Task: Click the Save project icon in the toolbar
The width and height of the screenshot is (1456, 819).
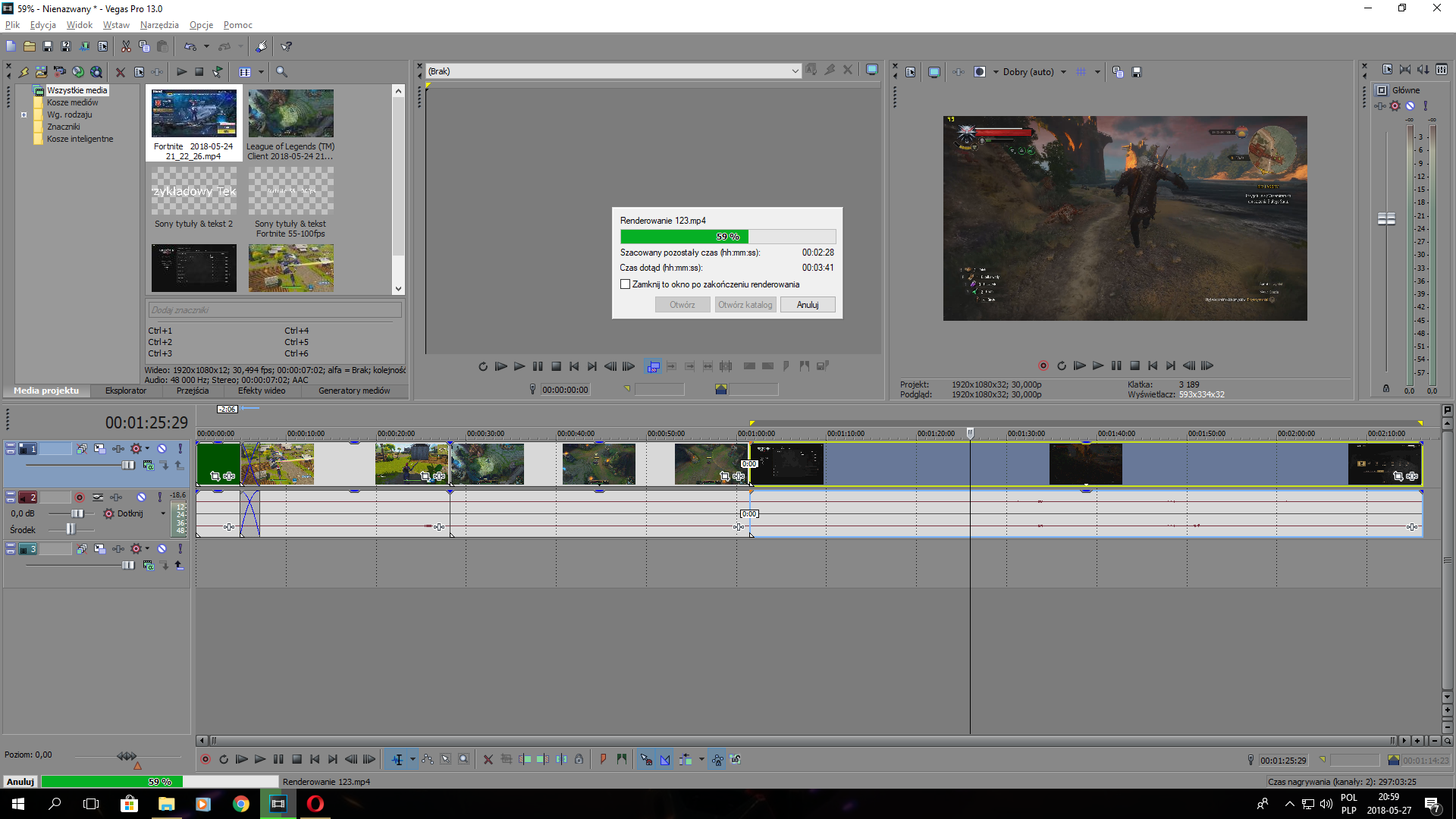Action: pyautogui.click(x=48, y=46)
